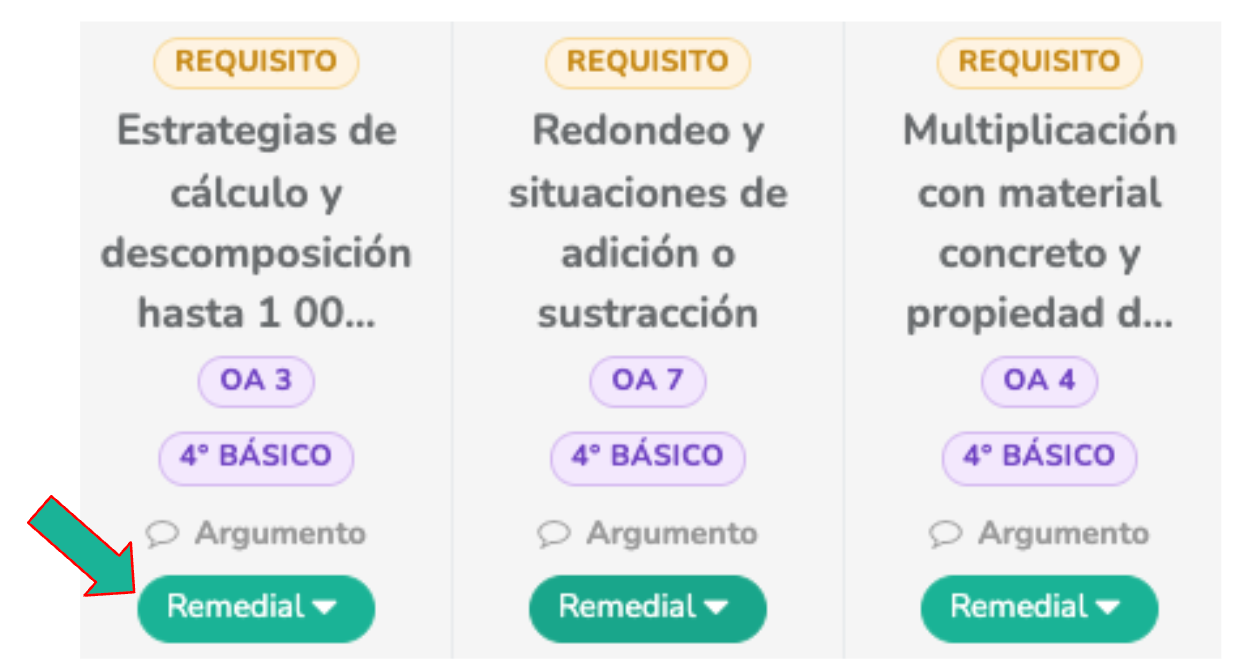This screenshot has width=1235, height=672.
Task: Click the REQUISITO badge above Redondeo y situaciones
Action: (x=647, y=62)
